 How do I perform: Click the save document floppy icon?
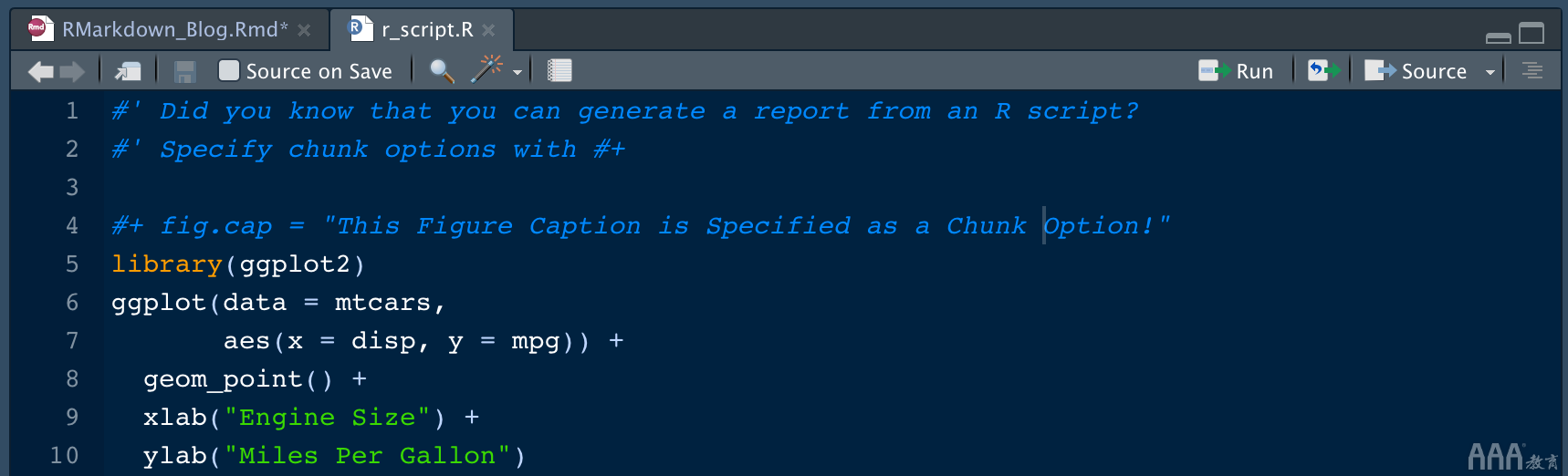point(185,71)
